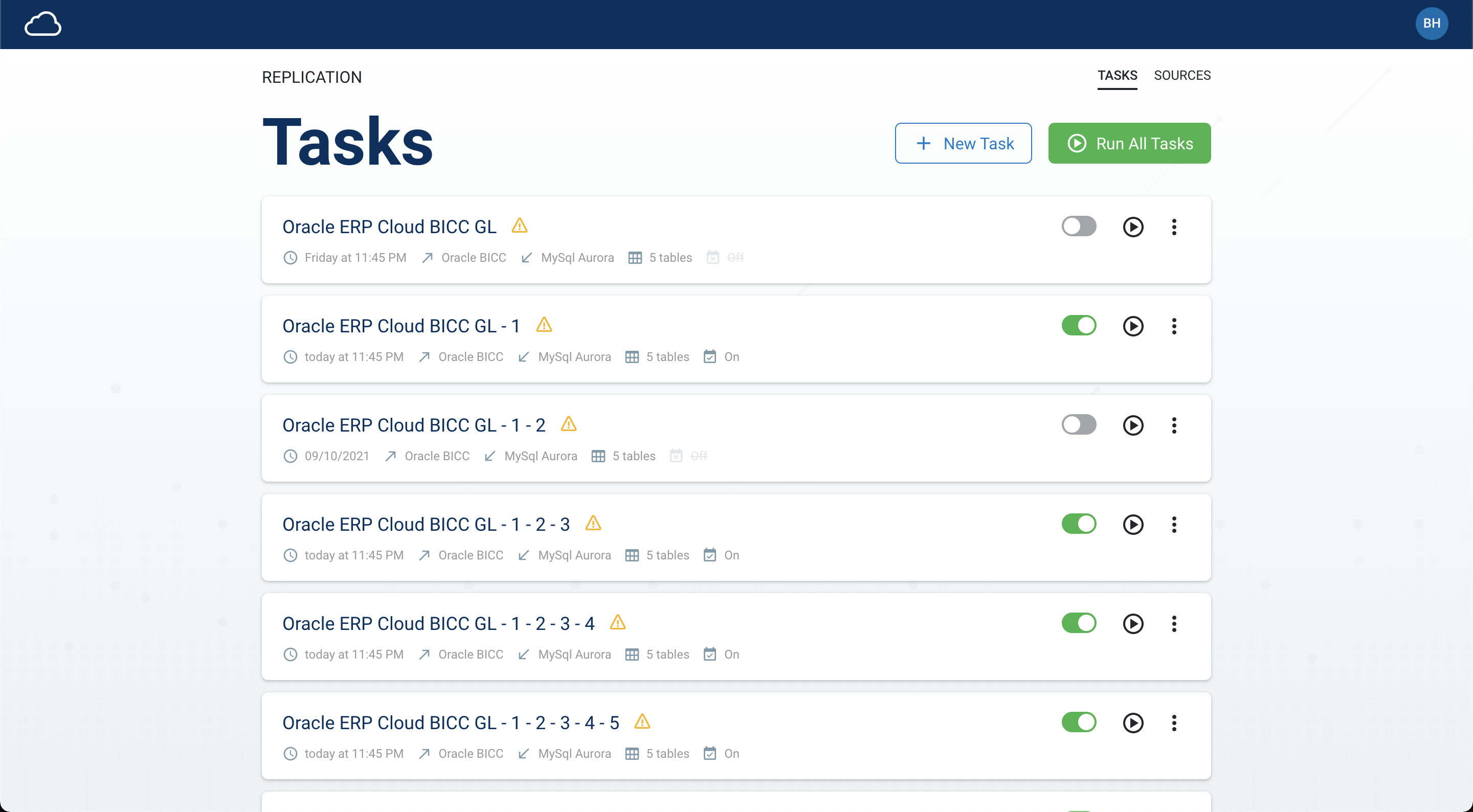
Task: Run task Oracle ERP Cloud BICC GL - 1 - 2 - 3
Action: point(1133,524)
